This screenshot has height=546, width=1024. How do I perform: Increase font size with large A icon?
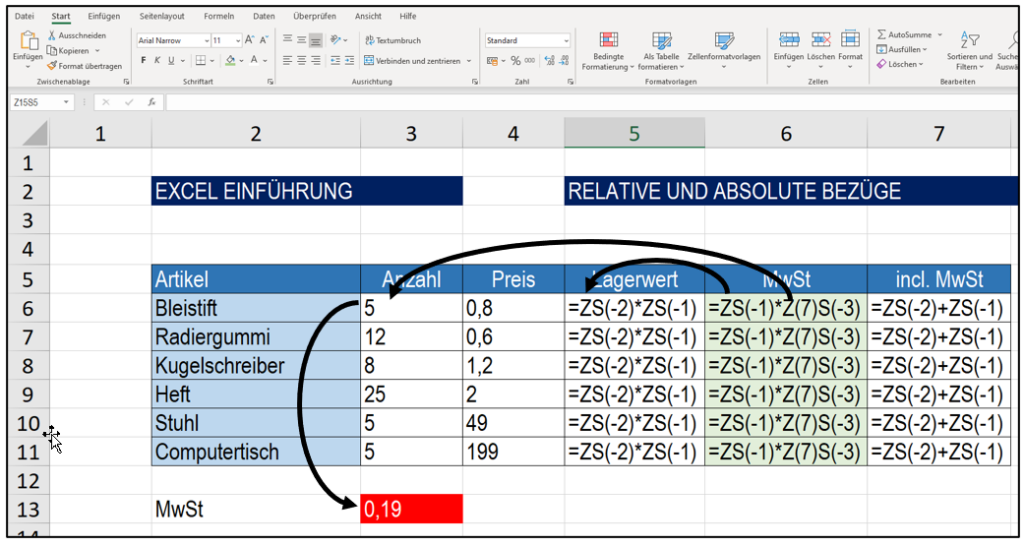click(x=249, y=40)
